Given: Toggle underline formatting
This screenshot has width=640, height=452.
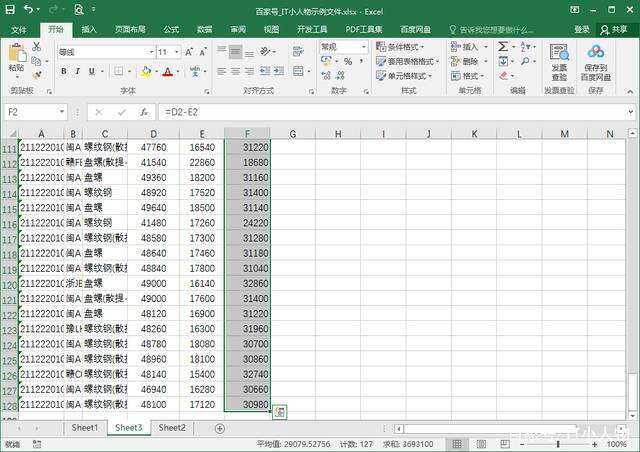Looking at the screenshot, I should coord(91,71).
